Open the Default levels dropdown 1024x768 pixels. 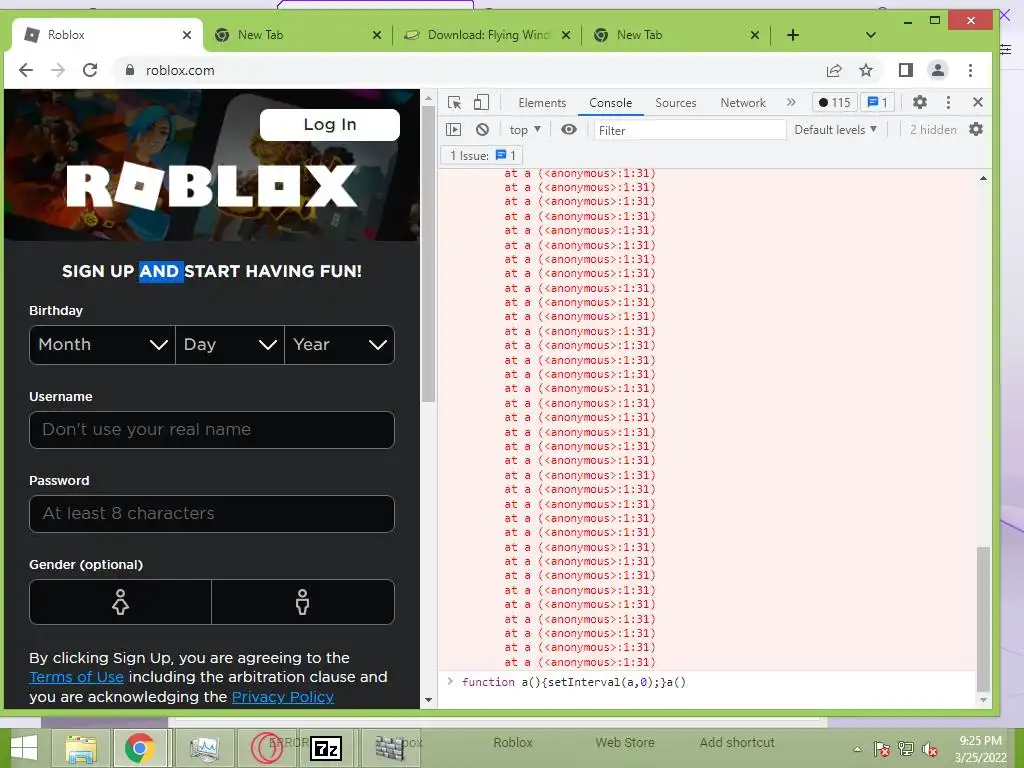click(x=835, y=129)
